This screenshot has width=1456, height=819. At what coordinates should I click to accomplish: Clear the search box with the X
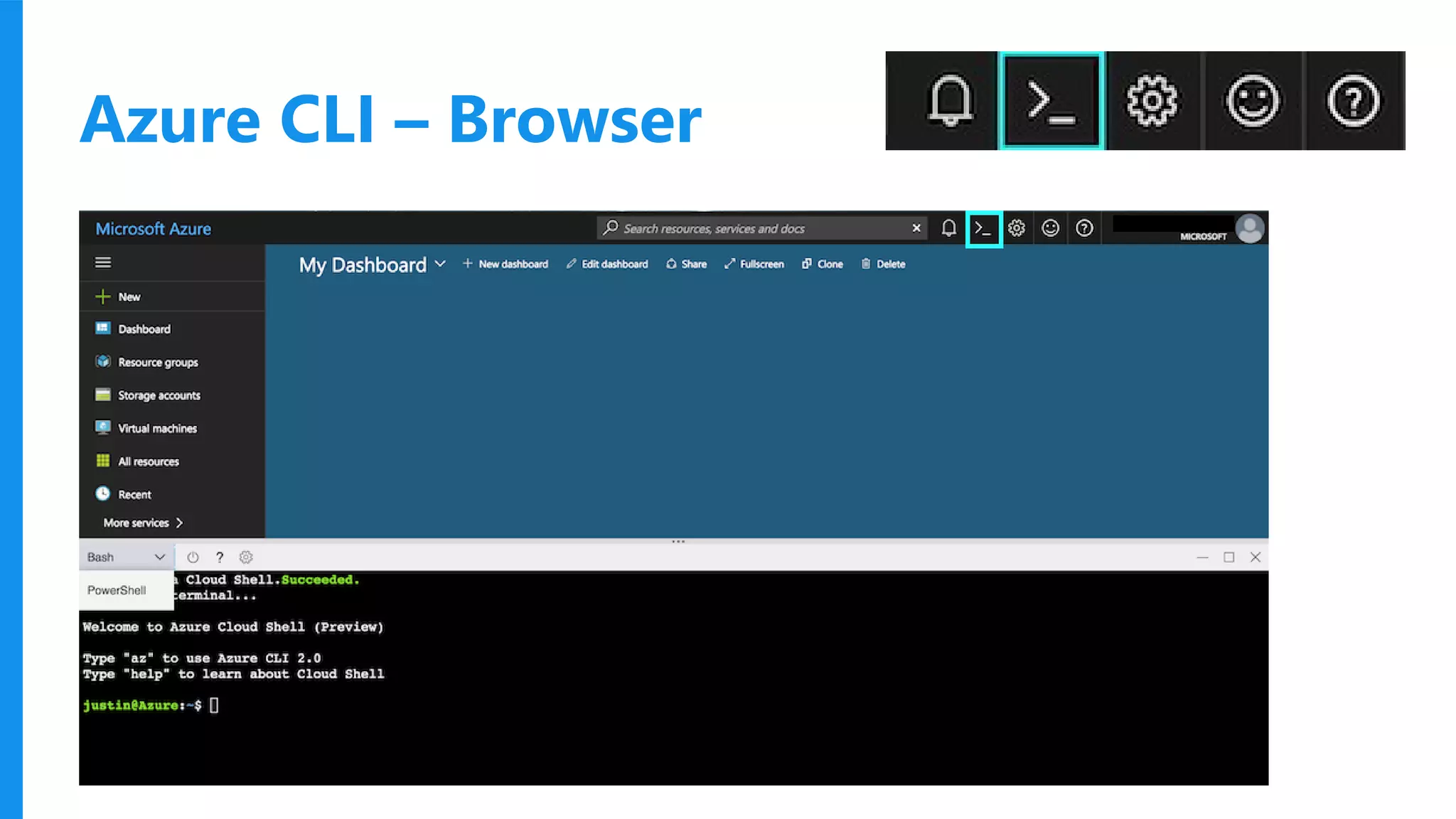coord(916,228)
